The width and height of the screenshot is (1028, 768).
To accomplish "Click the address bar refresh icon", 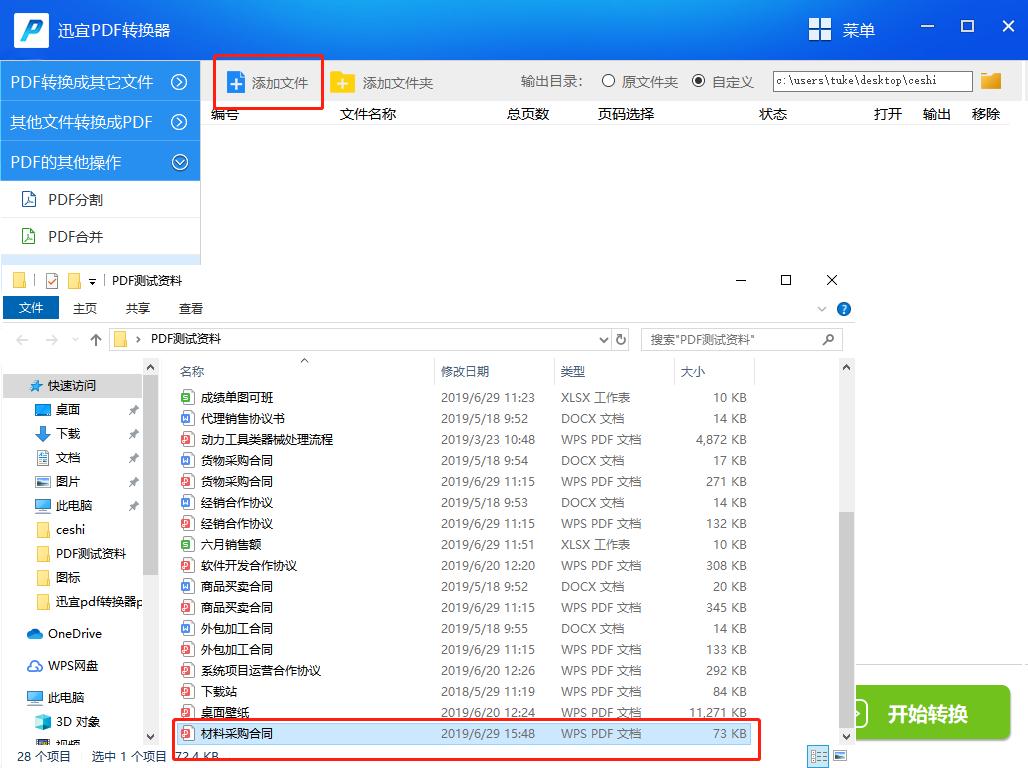I will pos(620,340).
